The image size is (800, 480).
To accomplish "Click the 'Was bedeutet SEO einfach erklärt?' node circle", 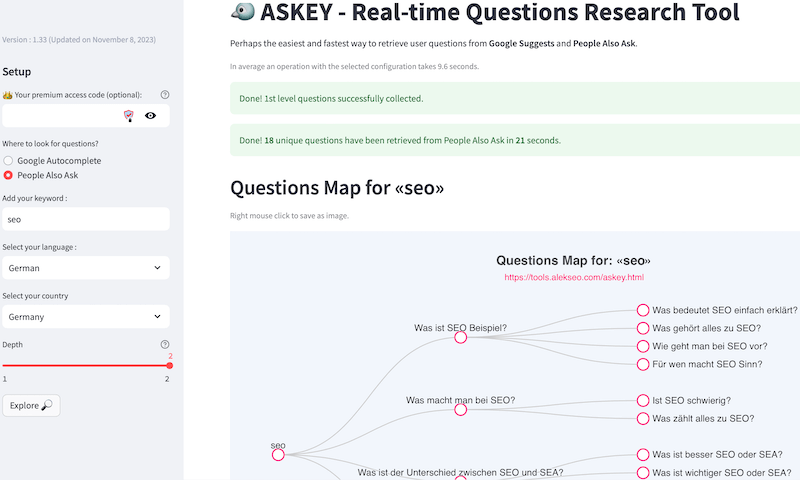I will tap(643, 311).
